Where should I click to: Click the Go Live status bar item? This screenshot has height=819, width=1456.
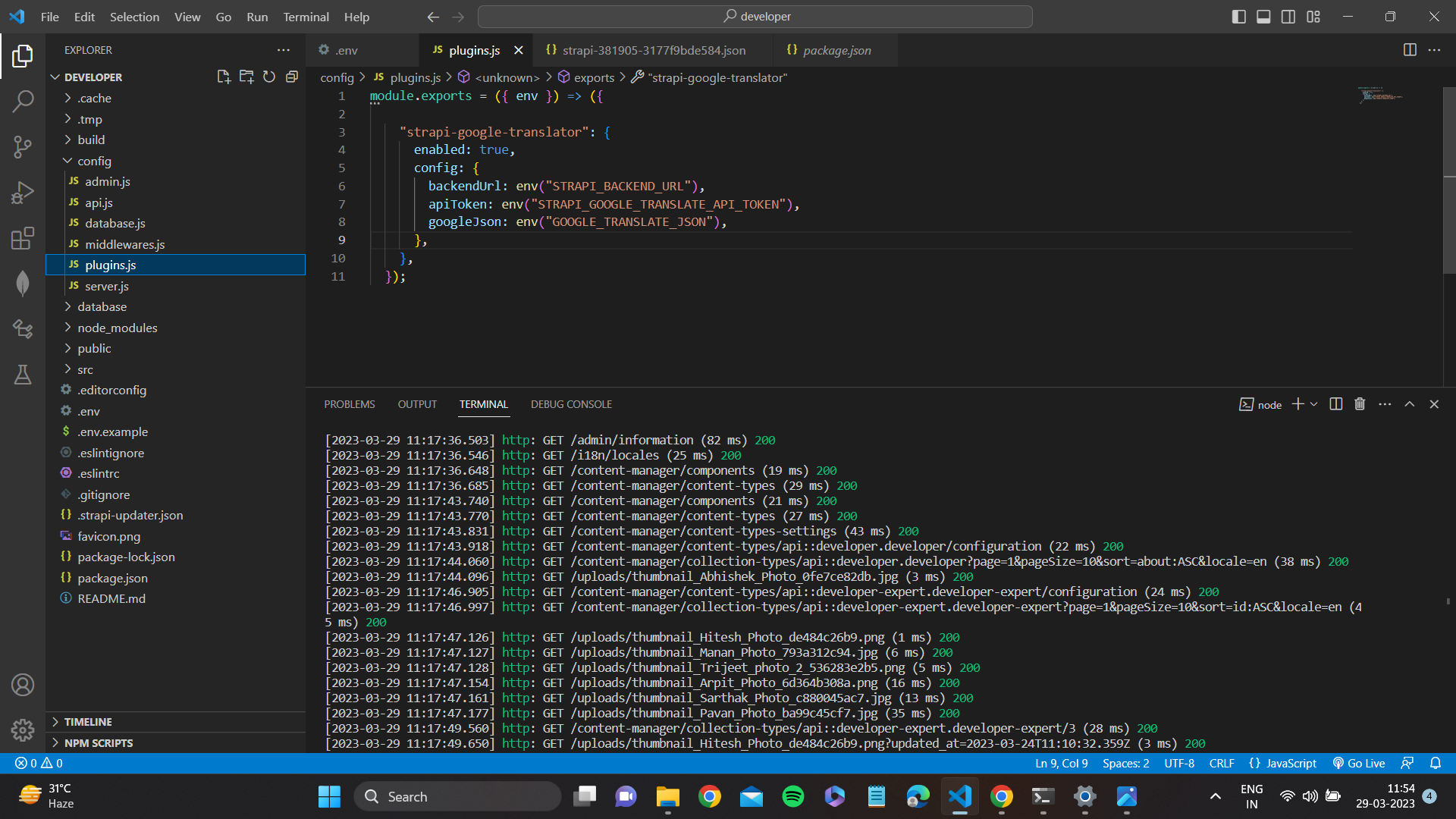click(x=1359, y=763)
